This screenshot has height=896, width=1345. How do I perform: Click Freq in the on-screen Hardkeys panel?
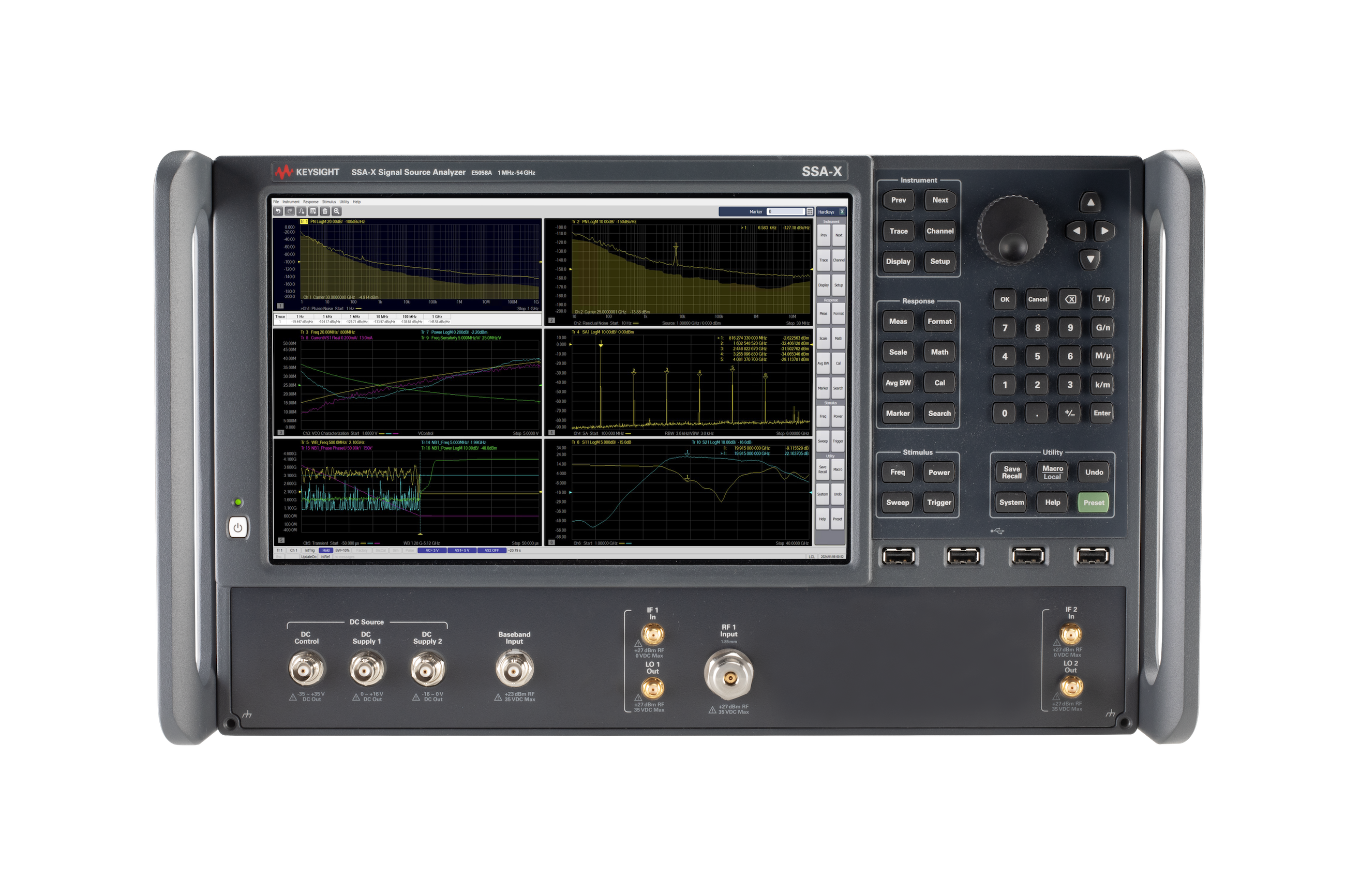[x=823, y=417]
